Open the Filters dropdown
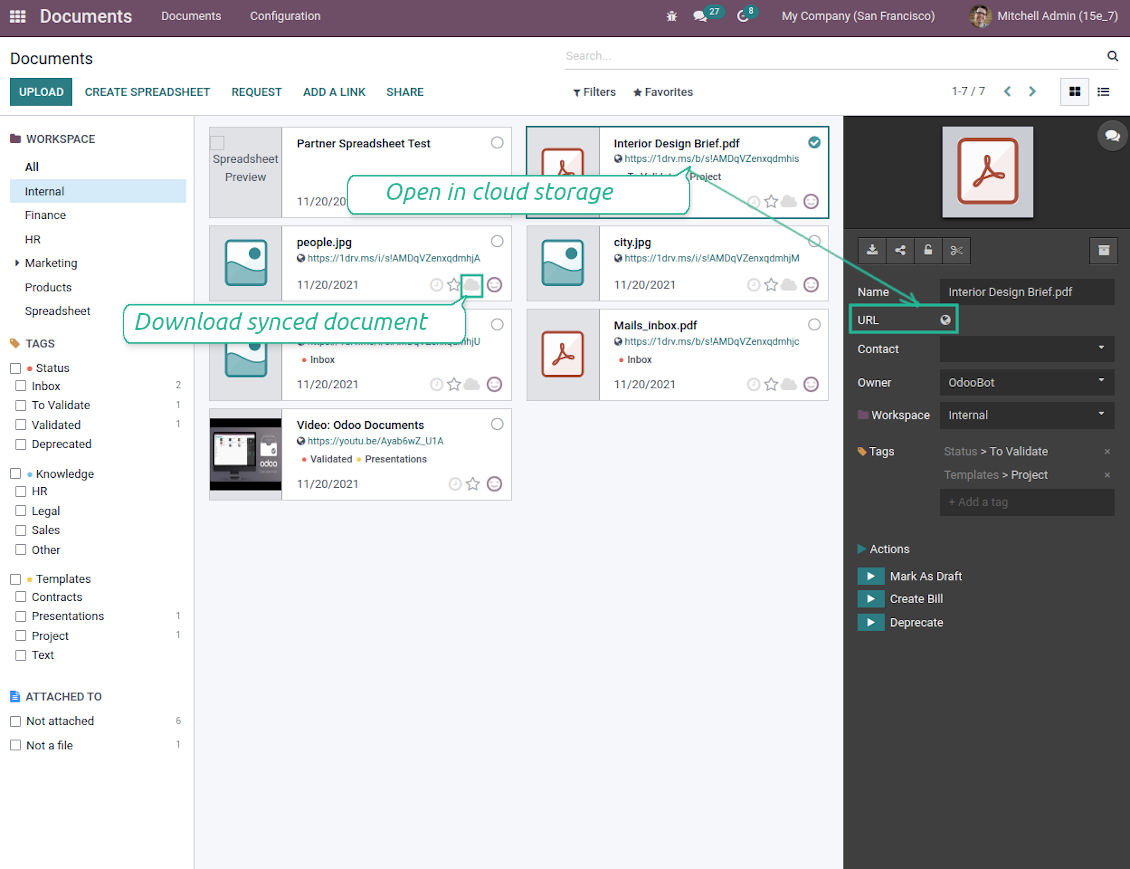The image size is (1130, 869). click(x=595, y=92)
